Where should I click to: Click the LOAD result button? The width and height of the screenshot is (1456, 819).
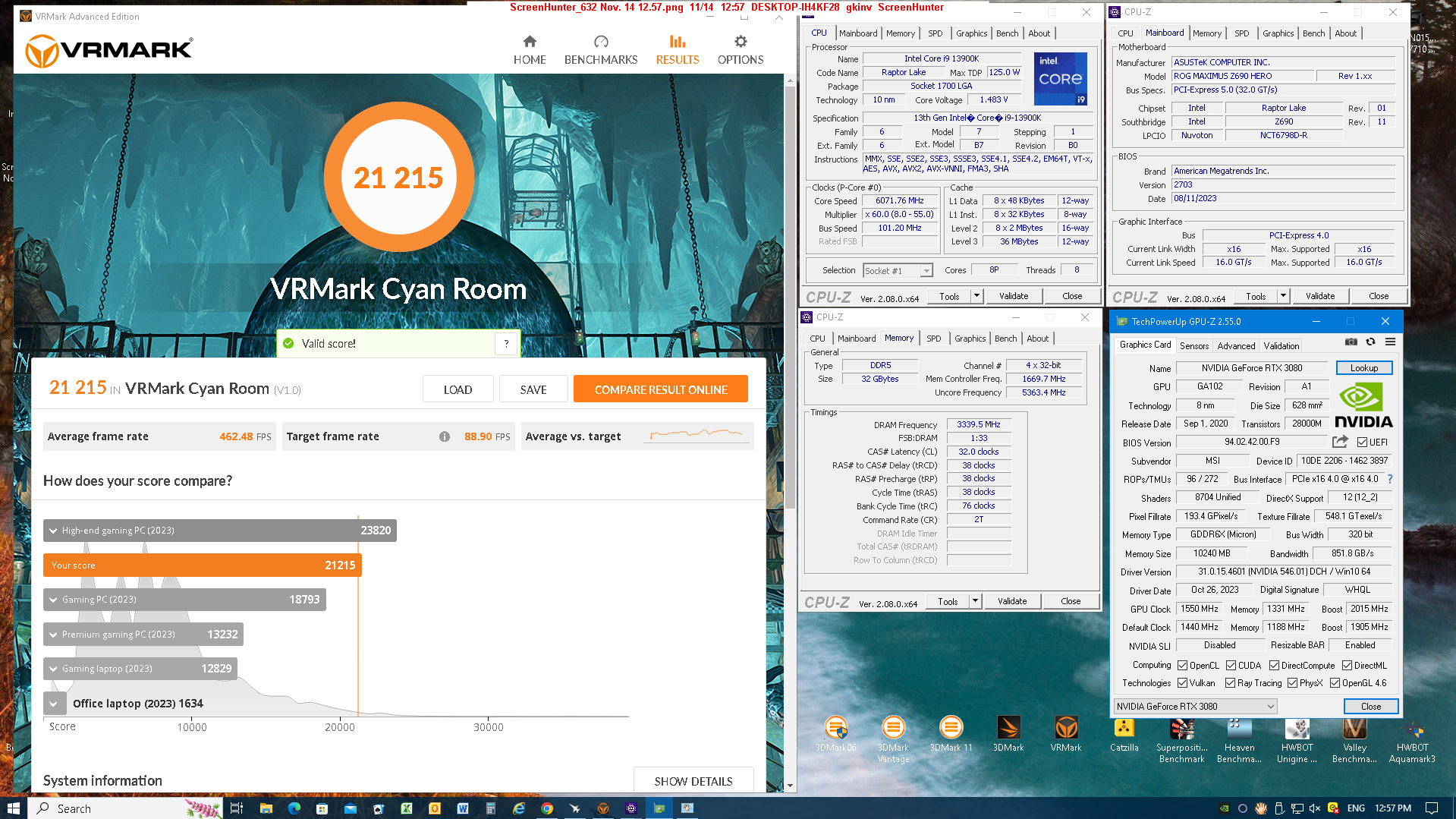458,389
